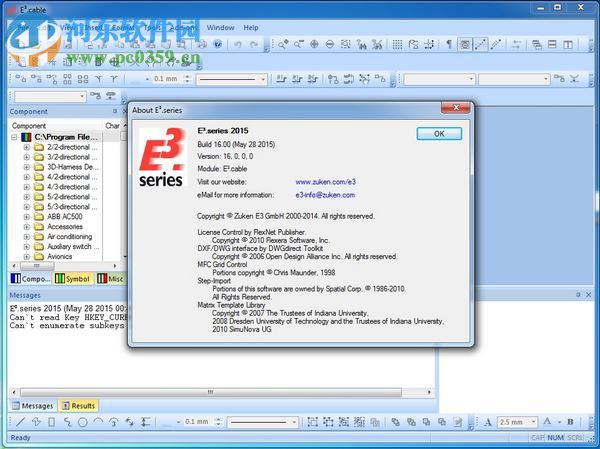Select the rectangle drawing tool

(52, 422)
